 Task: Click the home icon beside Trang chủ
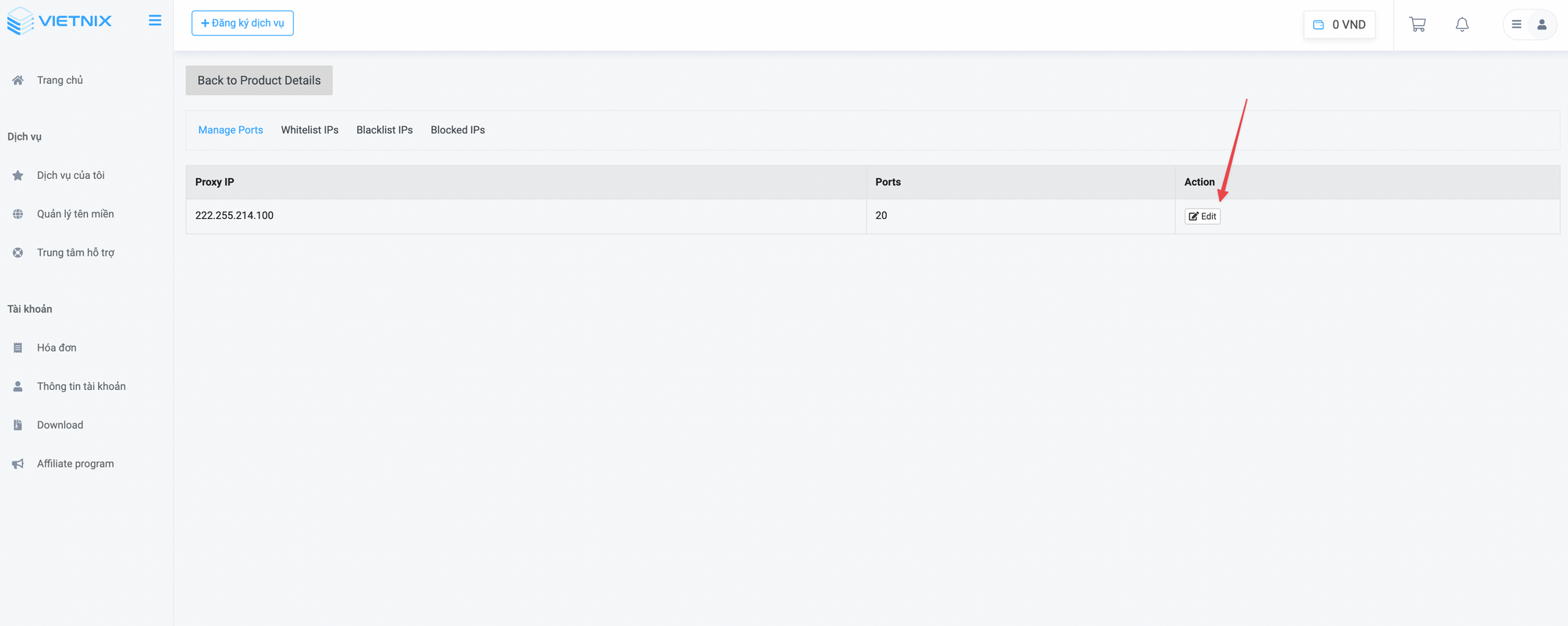click(18, 80)
